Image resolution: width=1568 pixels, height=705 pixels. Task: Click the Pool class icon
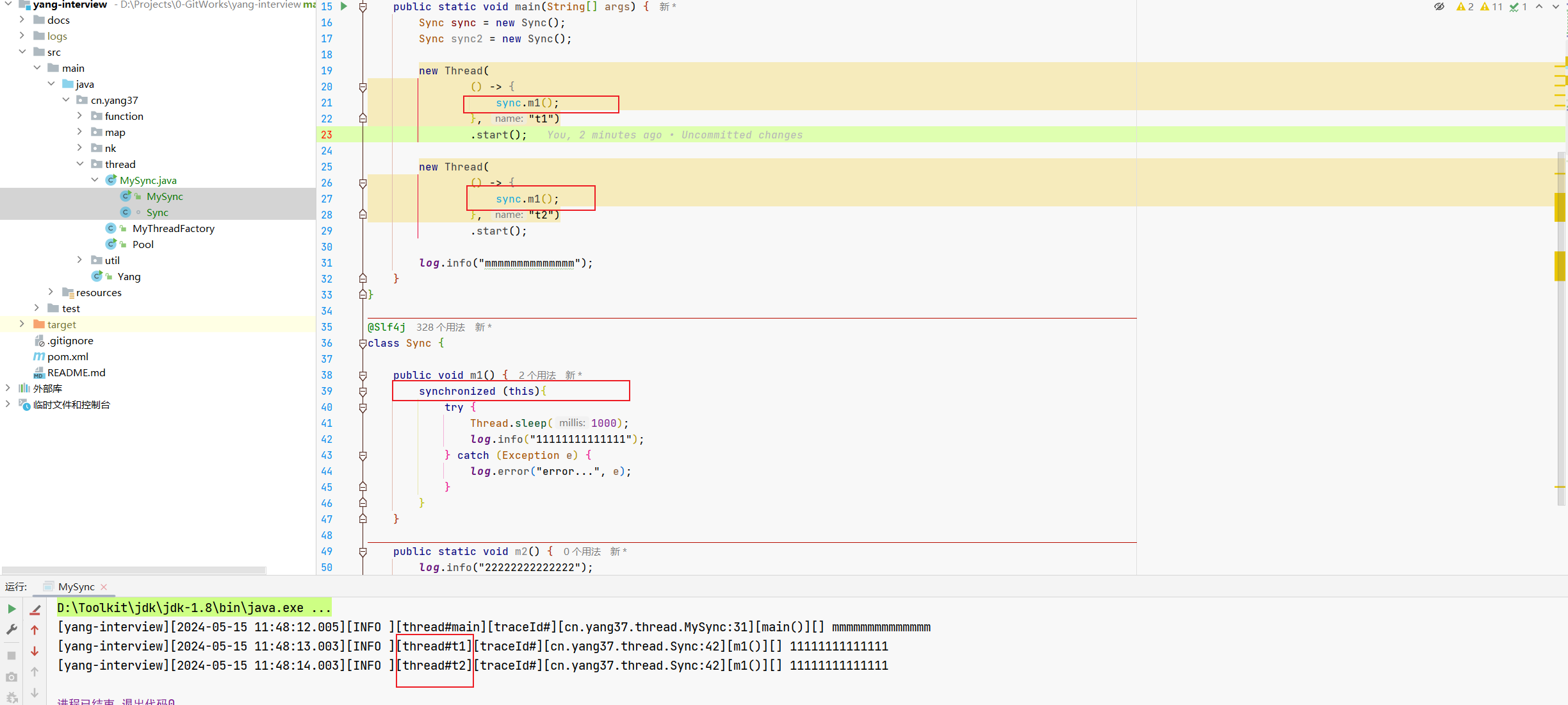pos(111,244)
